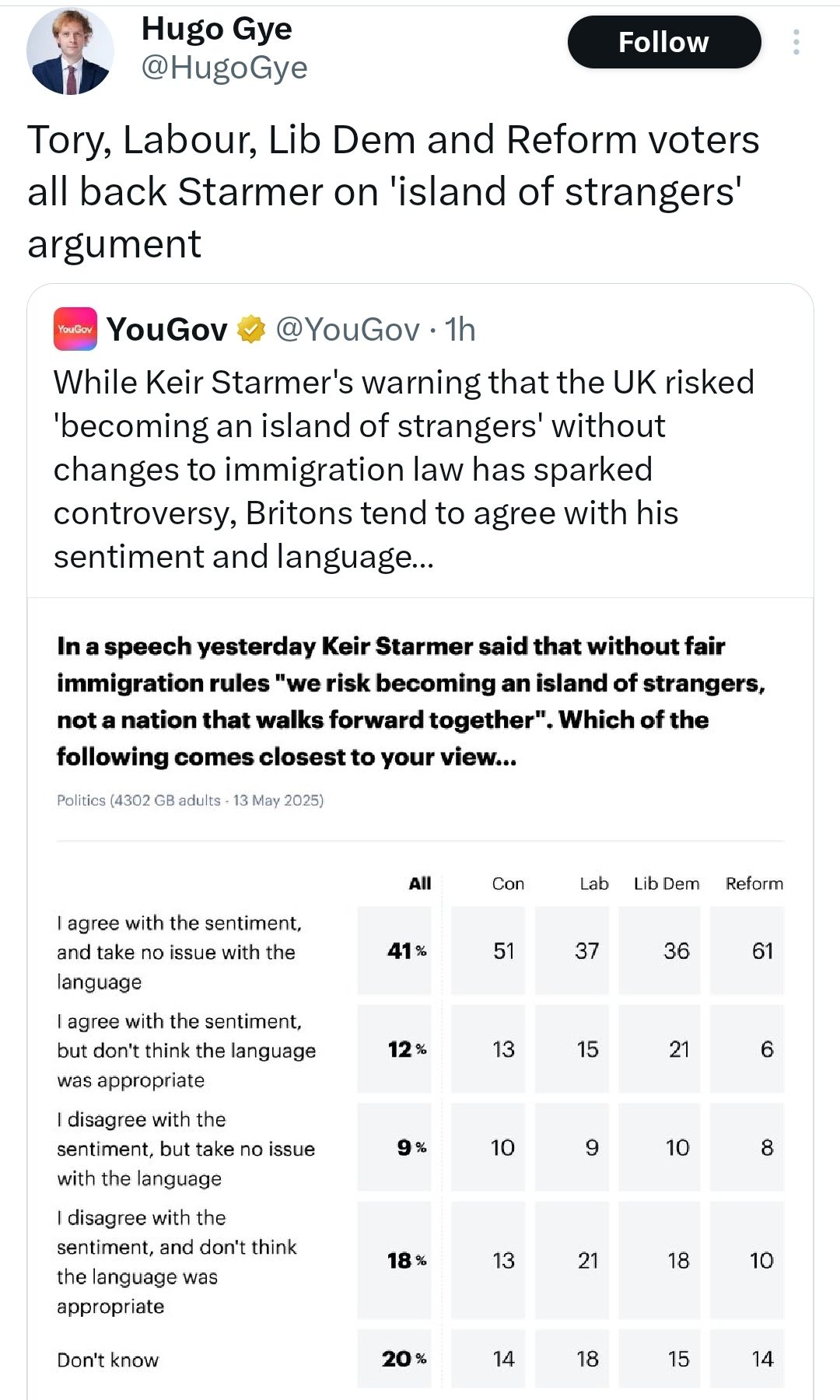
Task: Open the three-dot more options menu
Action: pos(796,42)
